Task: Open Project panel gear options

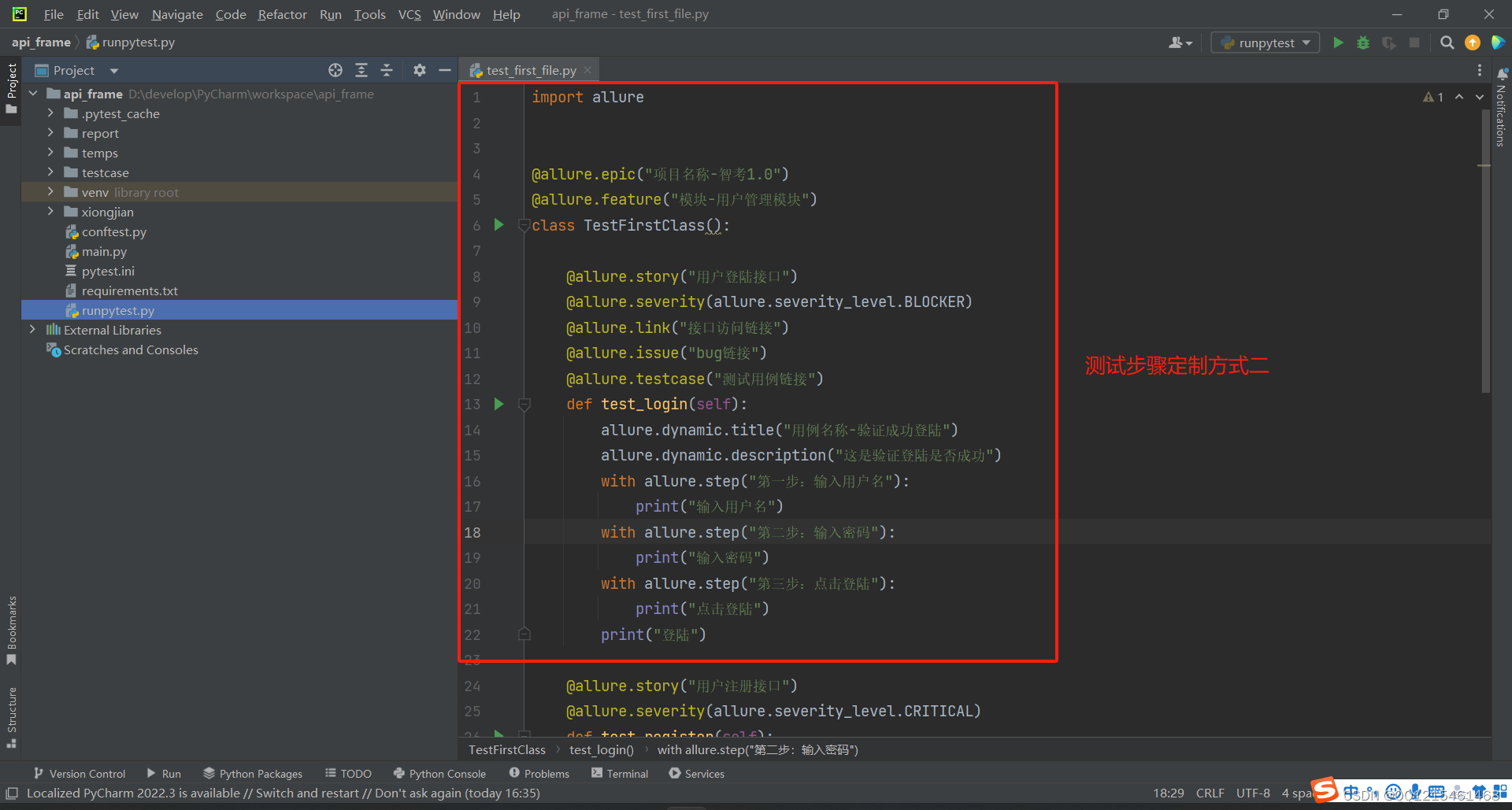Action: point(420,70)
